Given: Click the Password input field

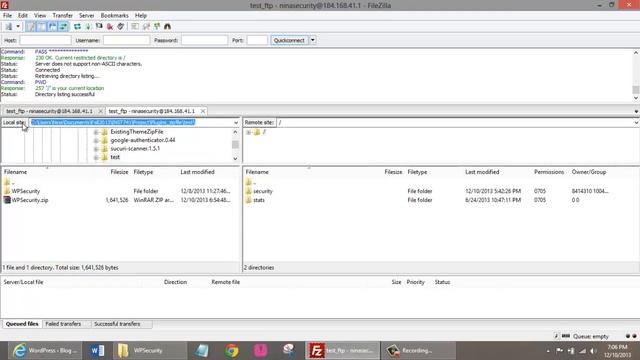Looking at the screenshot, I should point(204,40).
